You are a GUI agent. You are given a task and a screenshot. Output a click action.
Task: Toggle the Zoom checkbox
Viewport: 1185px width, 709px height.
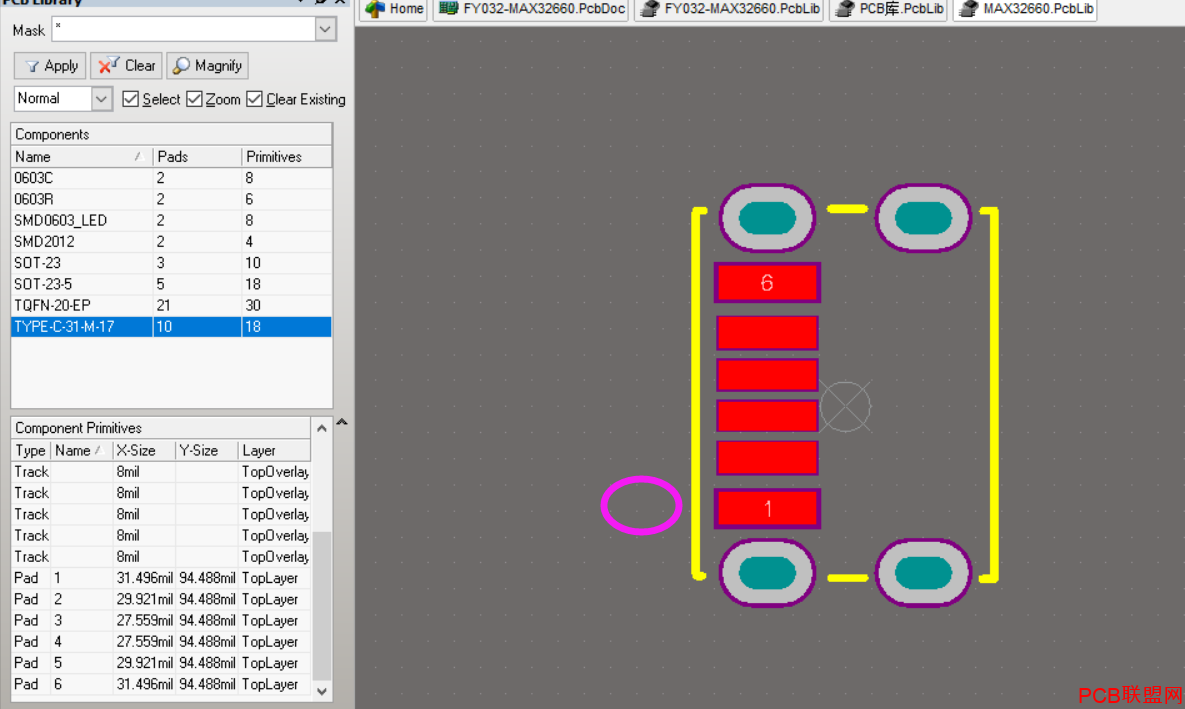tap(194, 99)
